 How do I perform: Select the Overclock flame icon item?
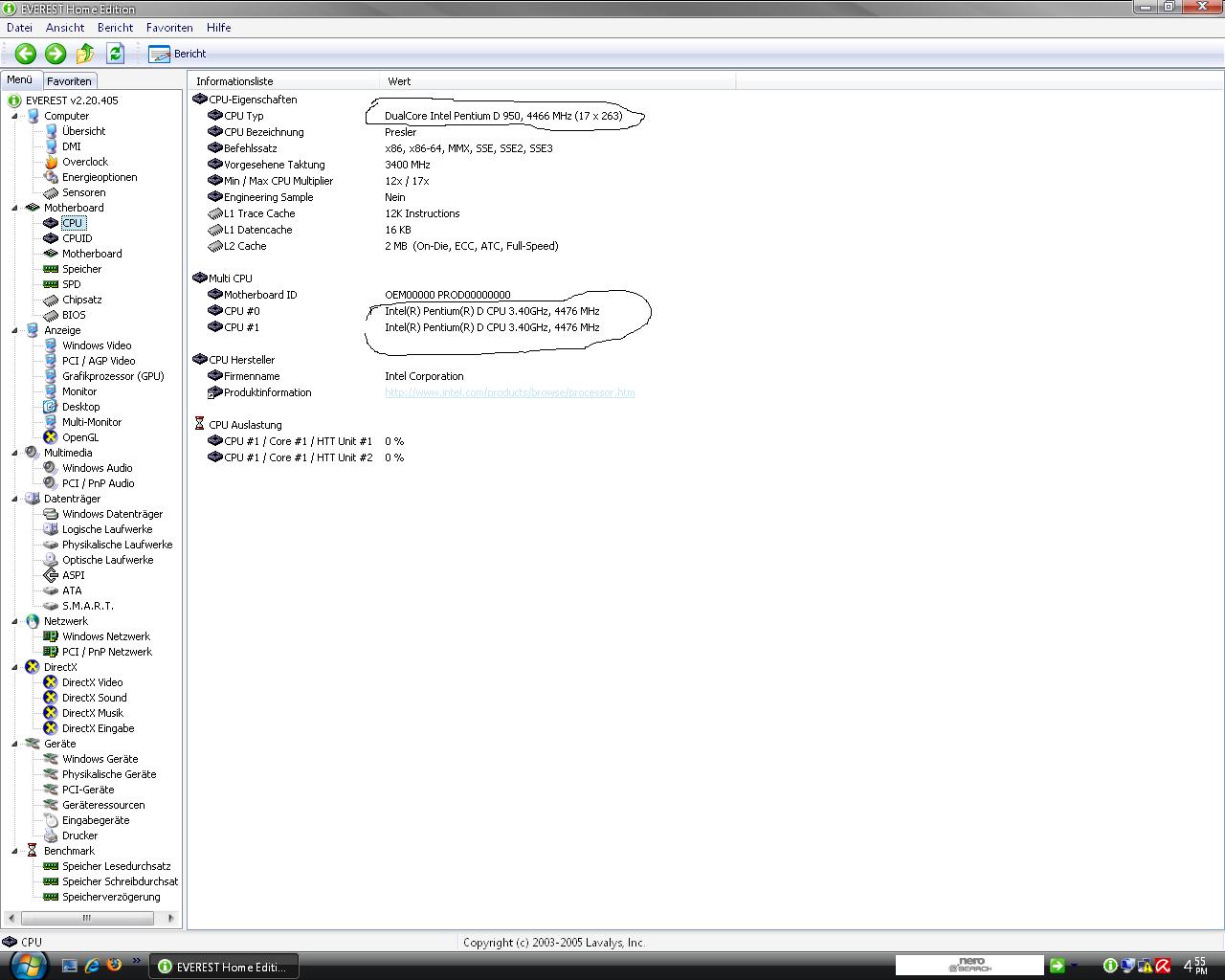click(x=76, y=162)
